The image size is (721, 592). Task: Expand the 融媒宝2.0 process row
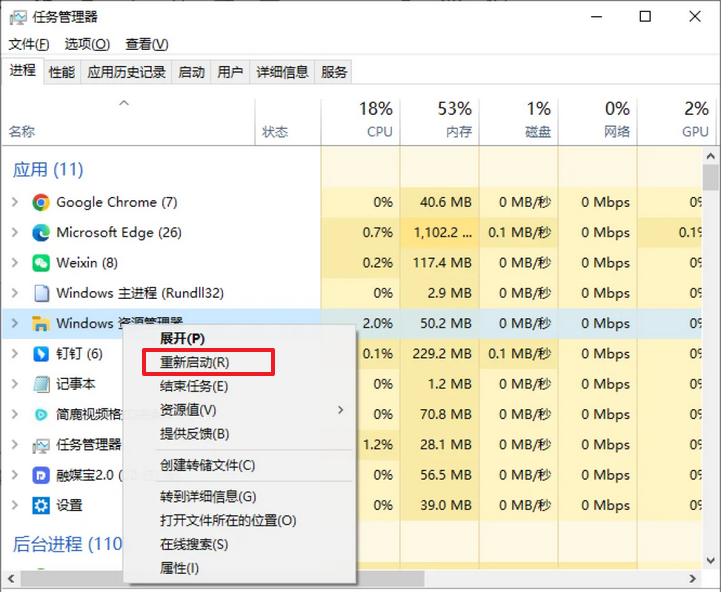[15, 475]
